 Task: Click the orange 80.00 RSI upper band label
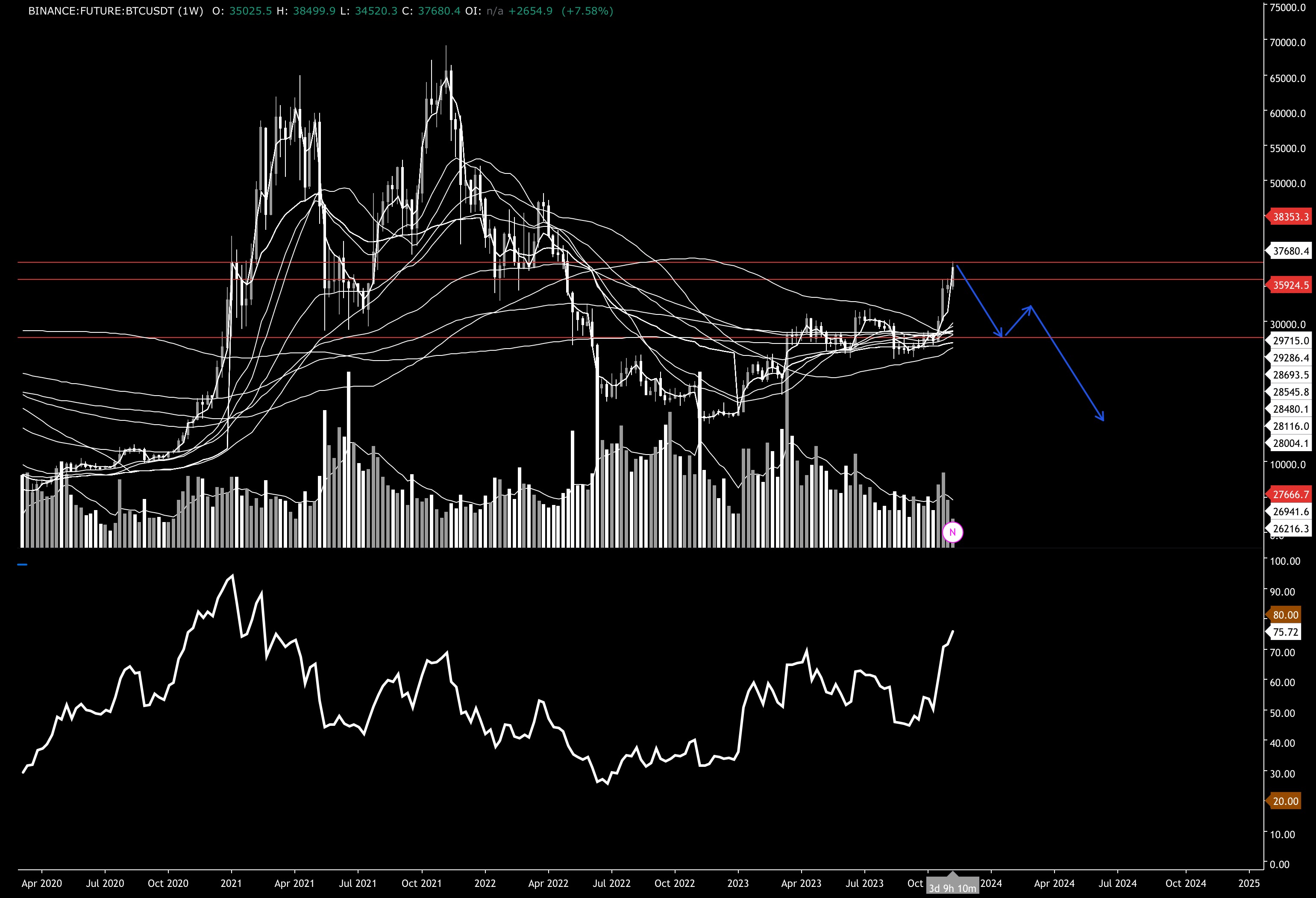1284,615
